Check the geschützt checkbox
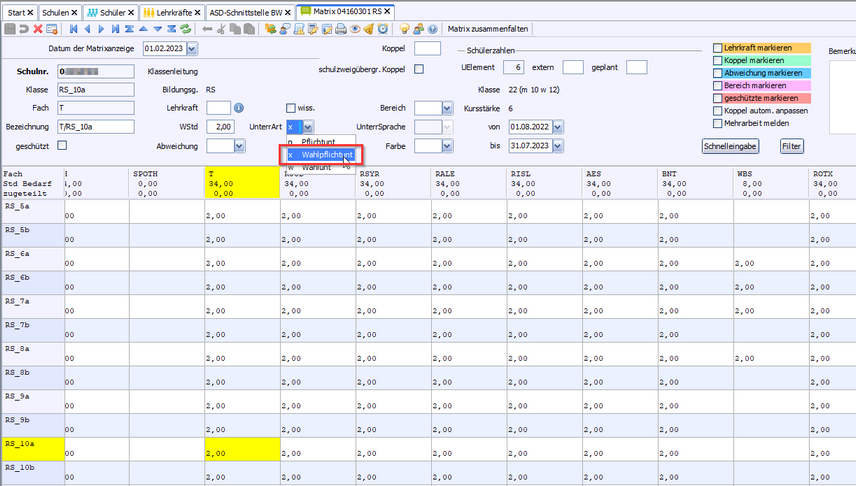Viewport: 856px width, 486px height. tap(62, 145)
